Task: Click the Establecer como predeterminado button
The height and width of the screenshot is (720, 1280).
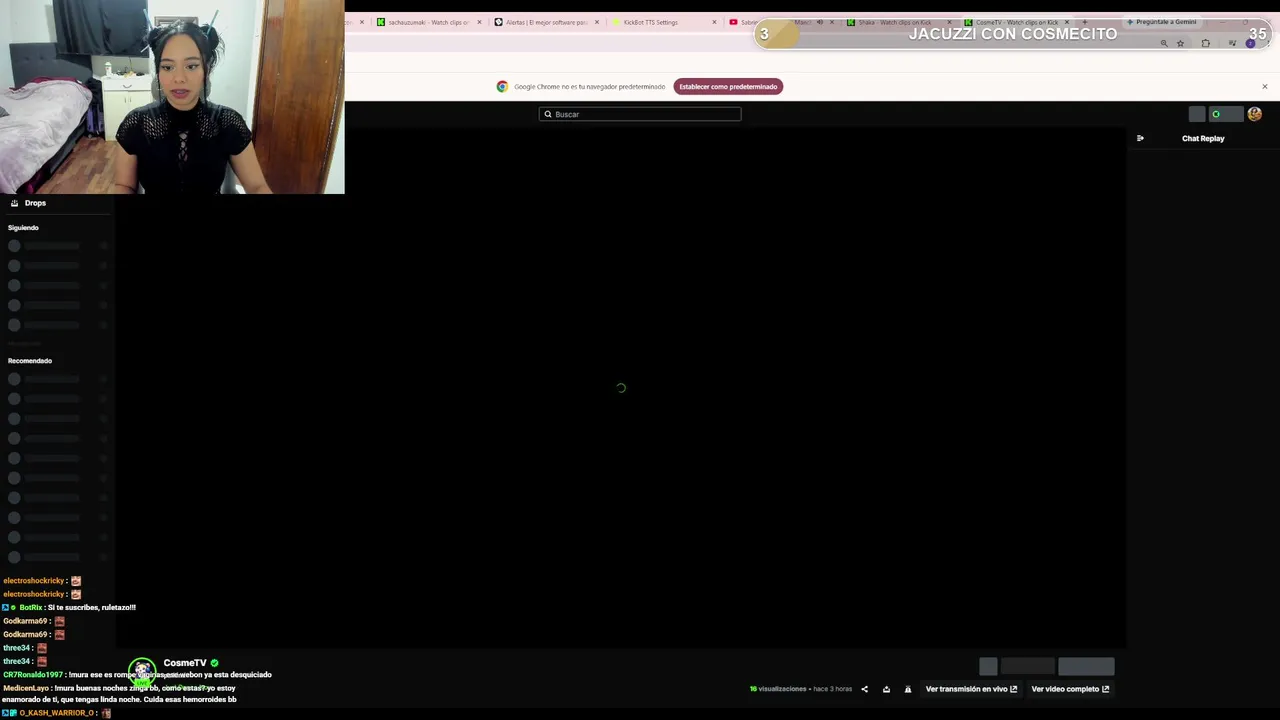Action: (728, 87)
